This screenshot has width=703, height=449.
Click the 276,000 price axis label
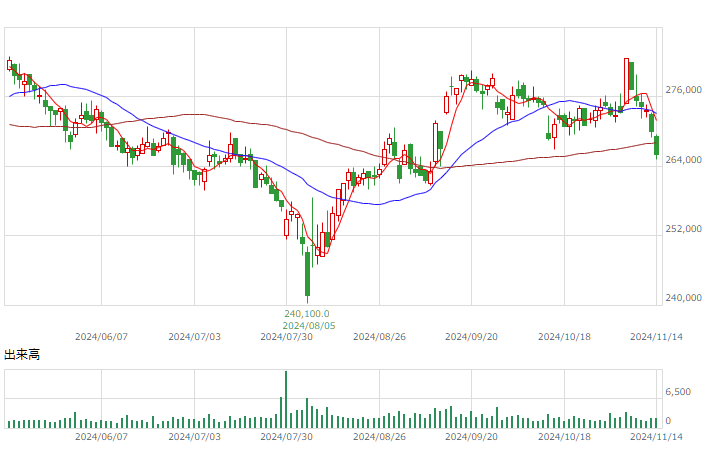[683, 90]
